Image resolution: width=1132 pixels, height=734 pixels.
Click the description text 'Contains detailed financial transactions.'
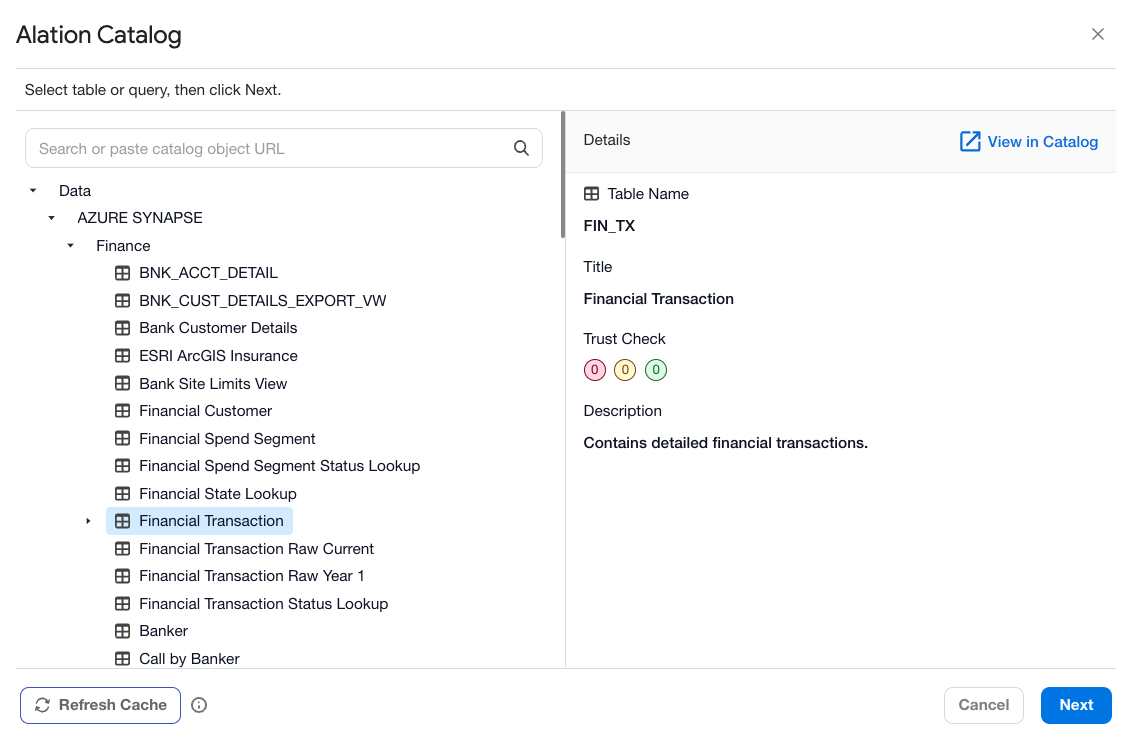[x=726, y=442]
